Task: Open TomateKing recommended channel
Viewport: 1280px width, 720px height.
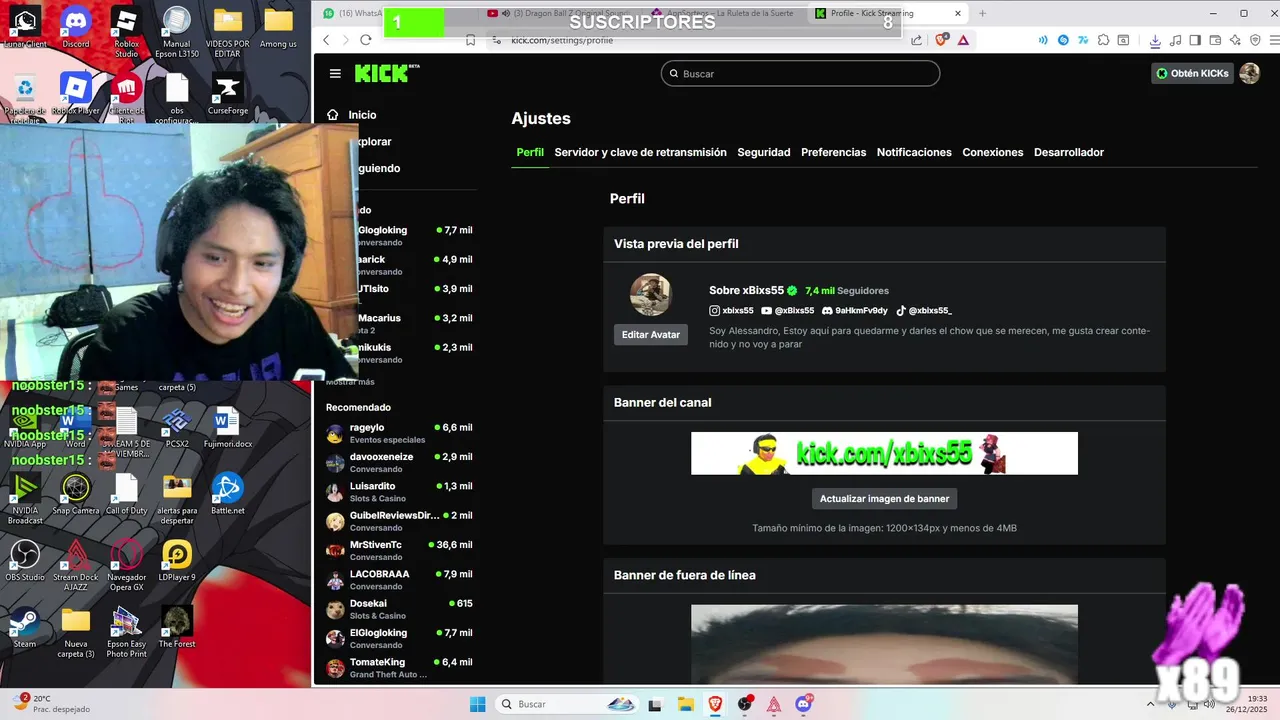Action: (399, 667)
